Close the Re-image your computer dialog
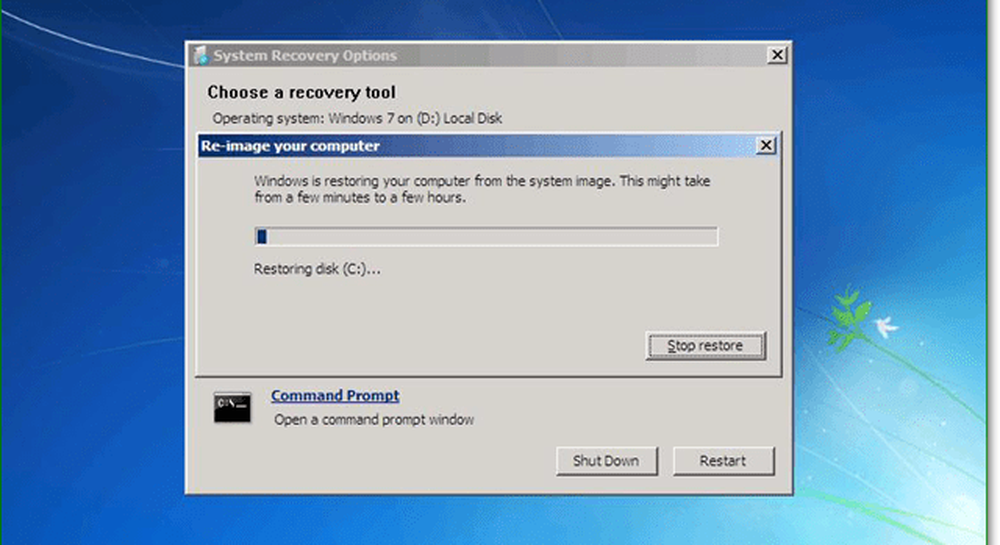 coord(765,146)
